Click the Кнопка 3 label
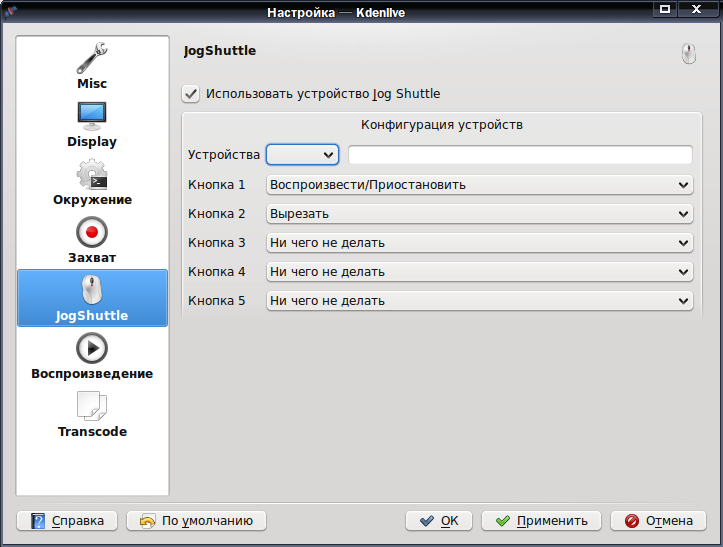Image resolution: width=723 pixels, height=547 pixels. (216, 243)
